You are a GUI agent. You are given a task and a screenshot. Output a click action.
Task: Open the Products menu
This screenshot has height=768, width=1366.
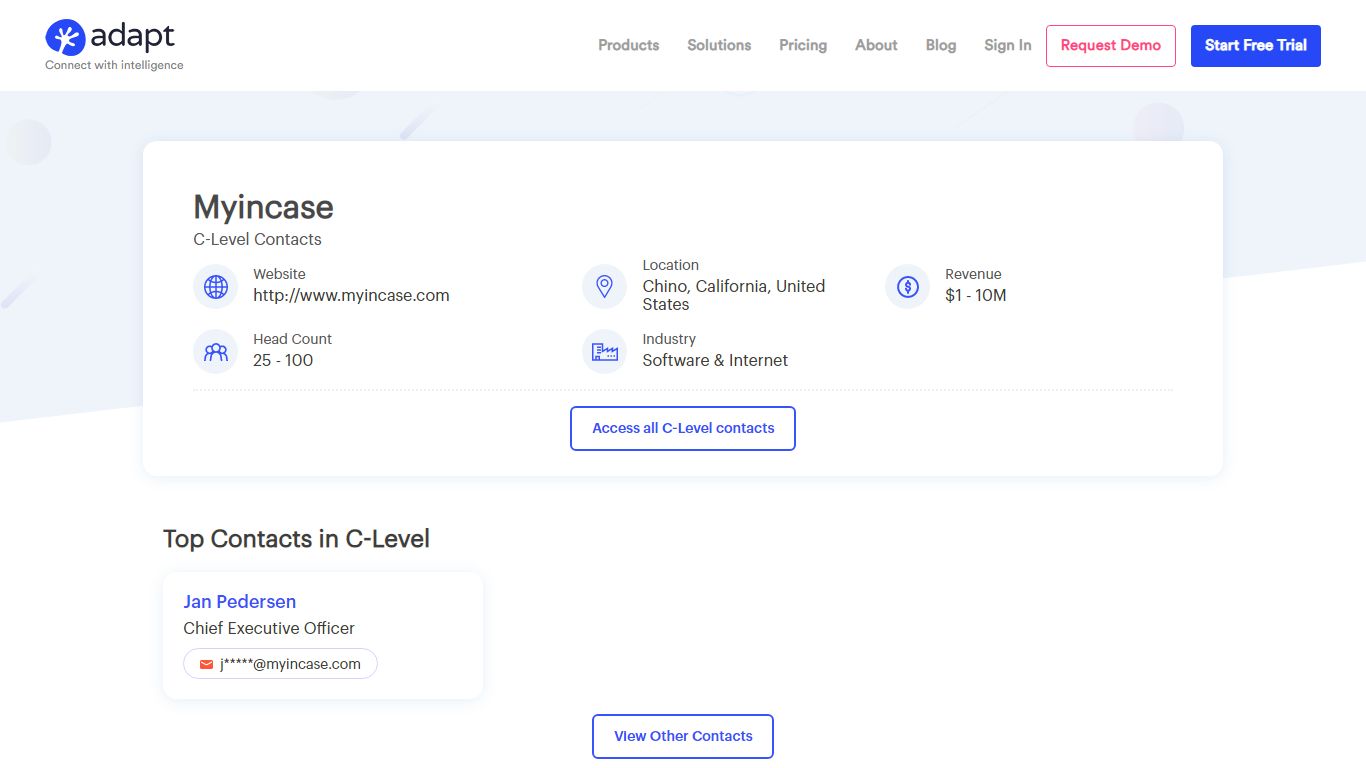(629, 45)
